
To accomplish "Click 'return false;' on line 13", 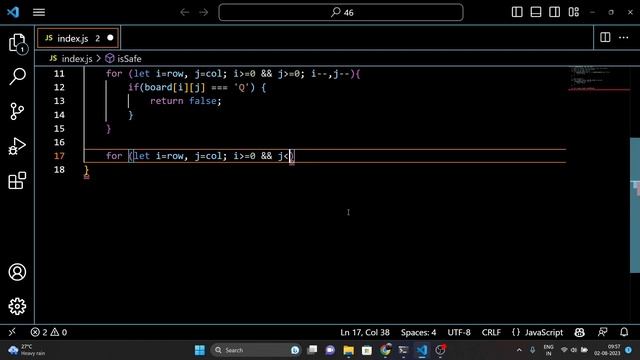I will [186, 101].
